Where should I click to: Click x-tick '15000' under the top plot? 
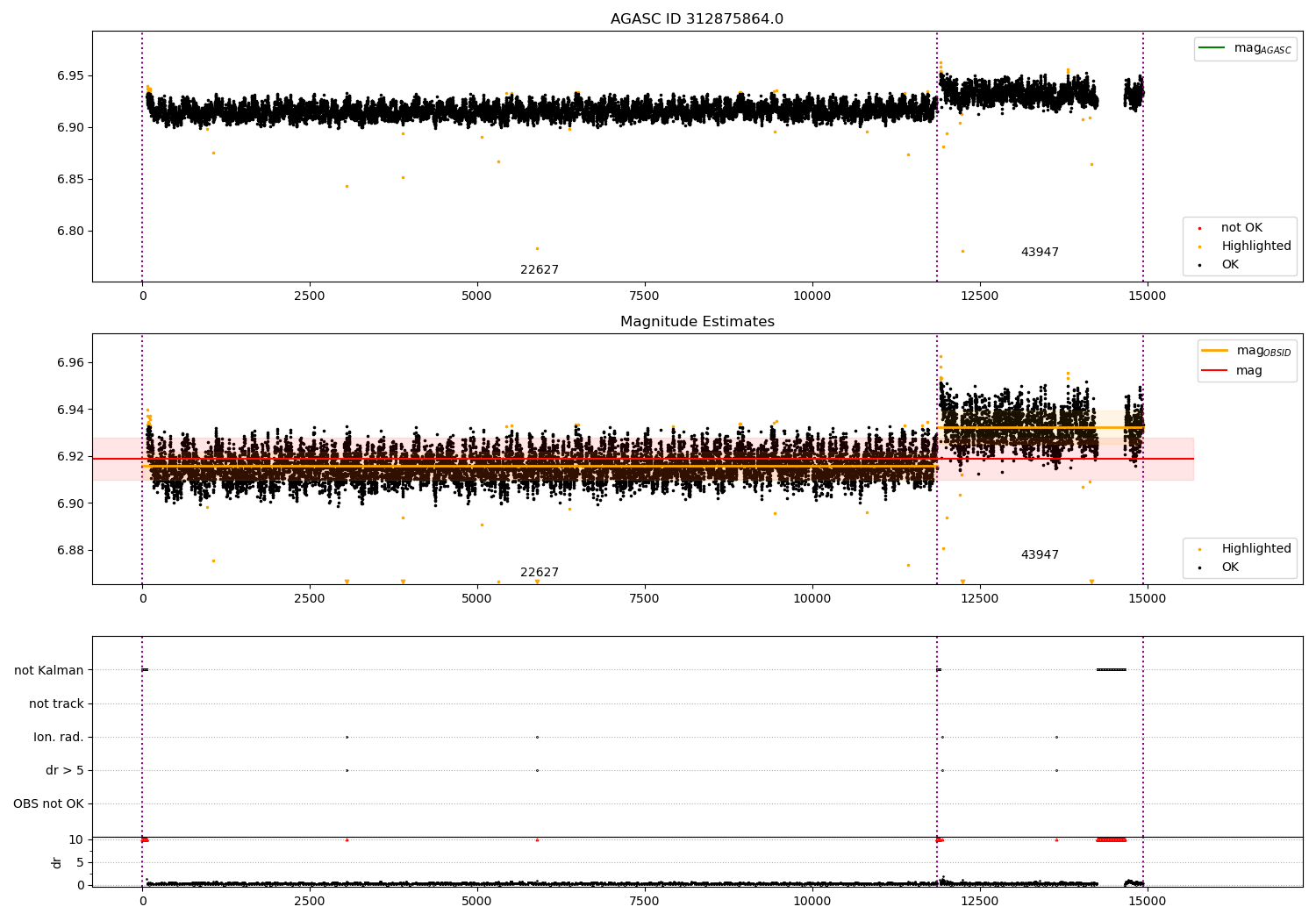pos(1147,296)
